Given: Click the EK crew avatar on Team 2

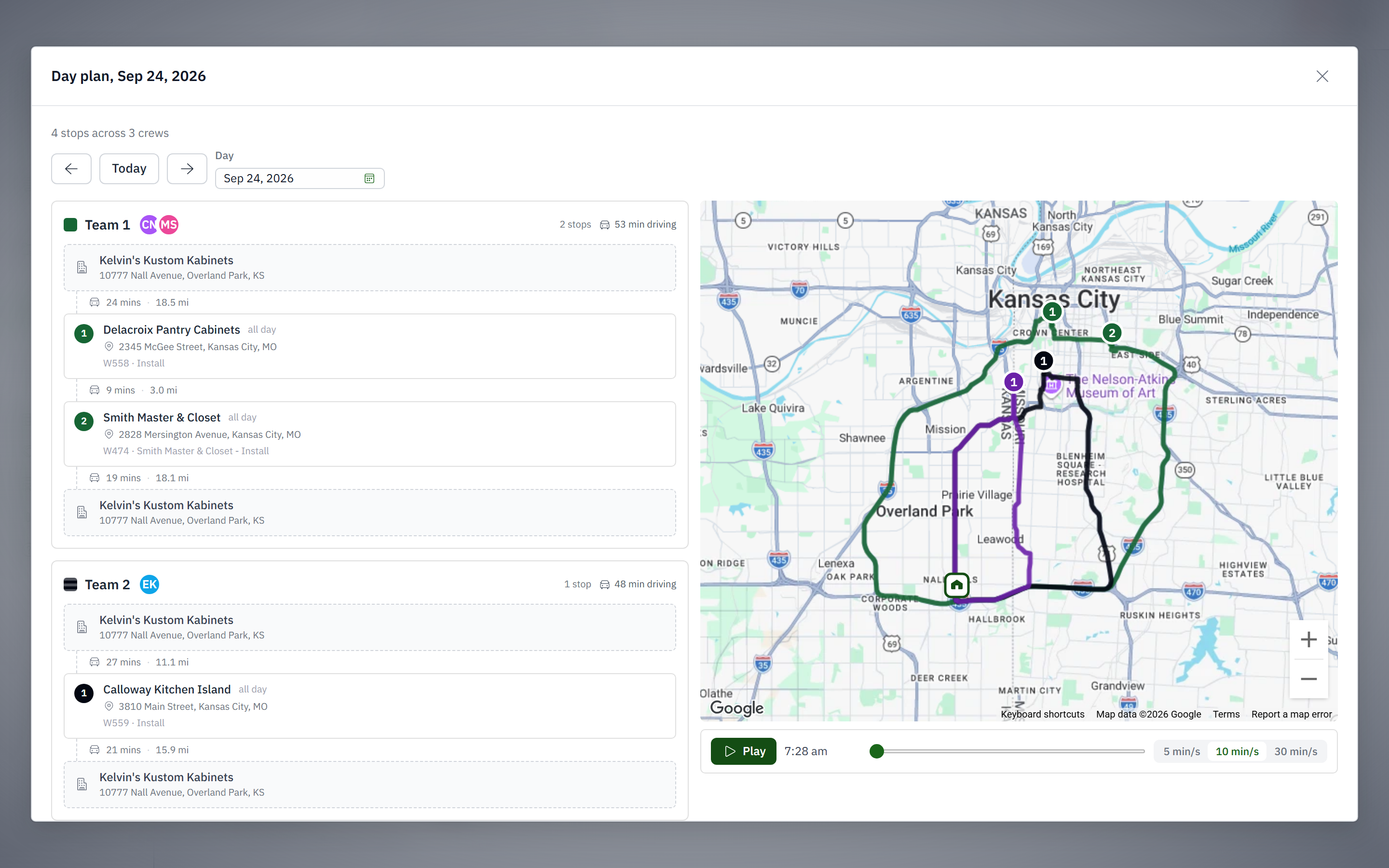Looking at the screenshot, I should tap(149, 584).
